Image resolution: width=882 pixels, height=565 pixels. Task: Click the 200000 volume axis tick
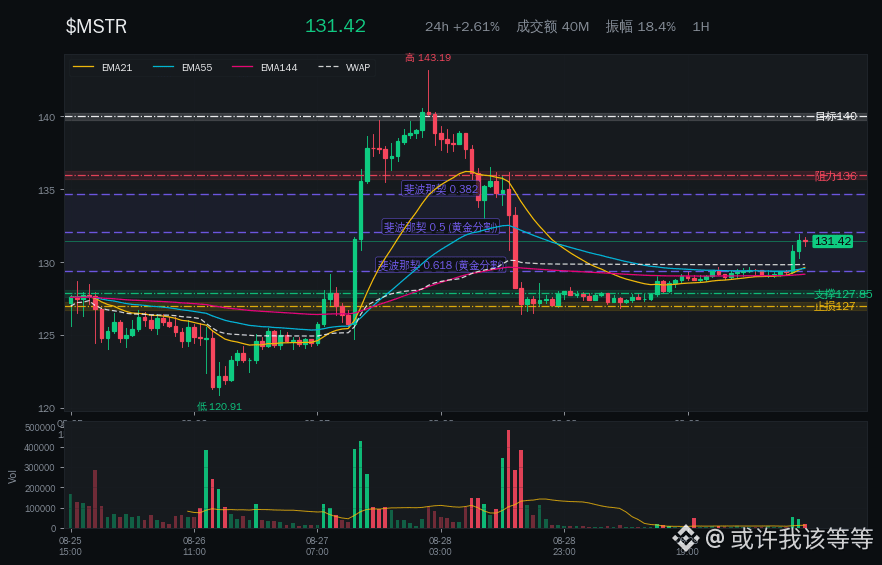(x=40, y=488)
